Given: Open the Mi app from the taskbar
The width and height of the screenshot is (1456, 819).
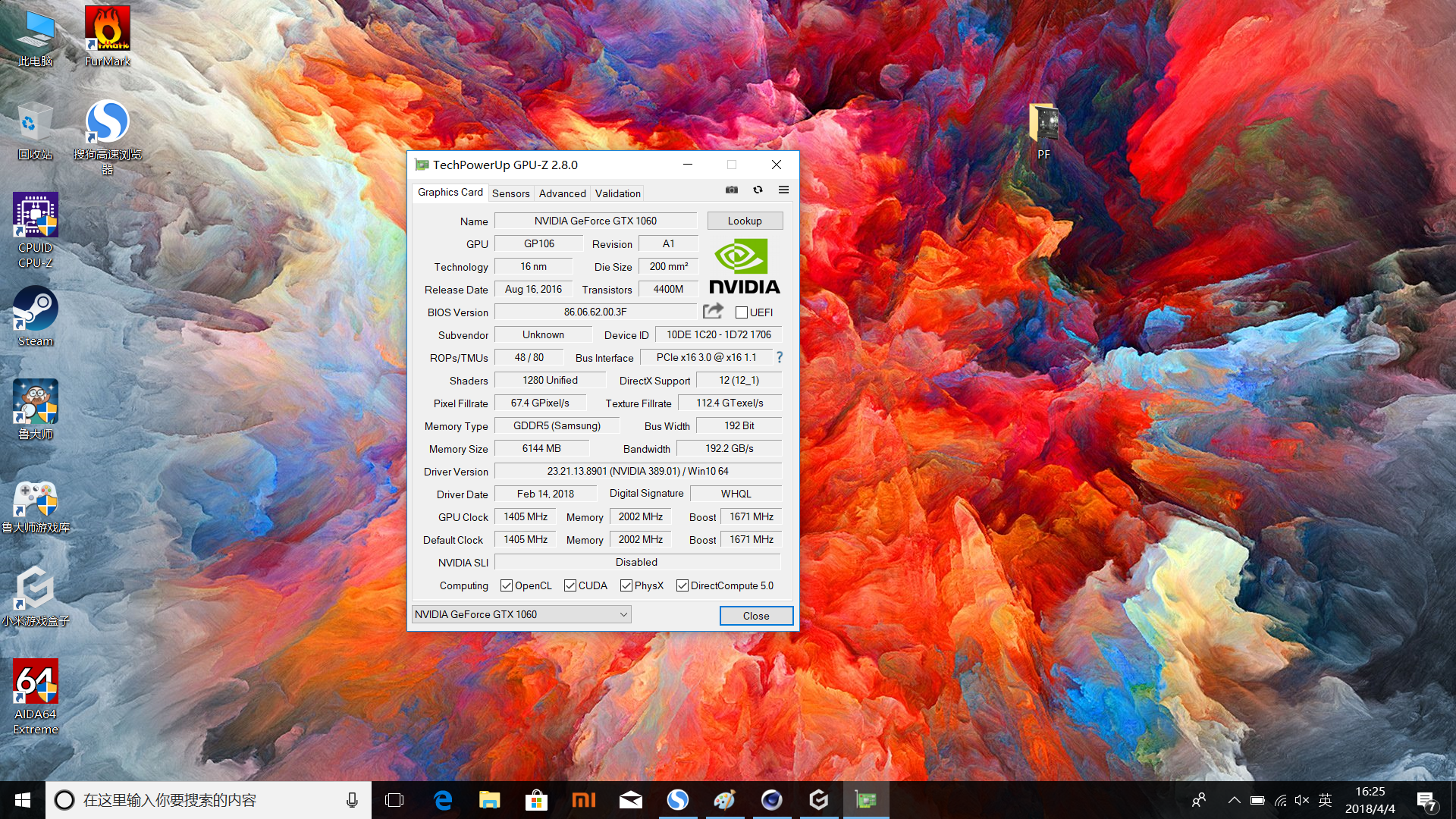Looking at the screenshot, I should 584,800.
